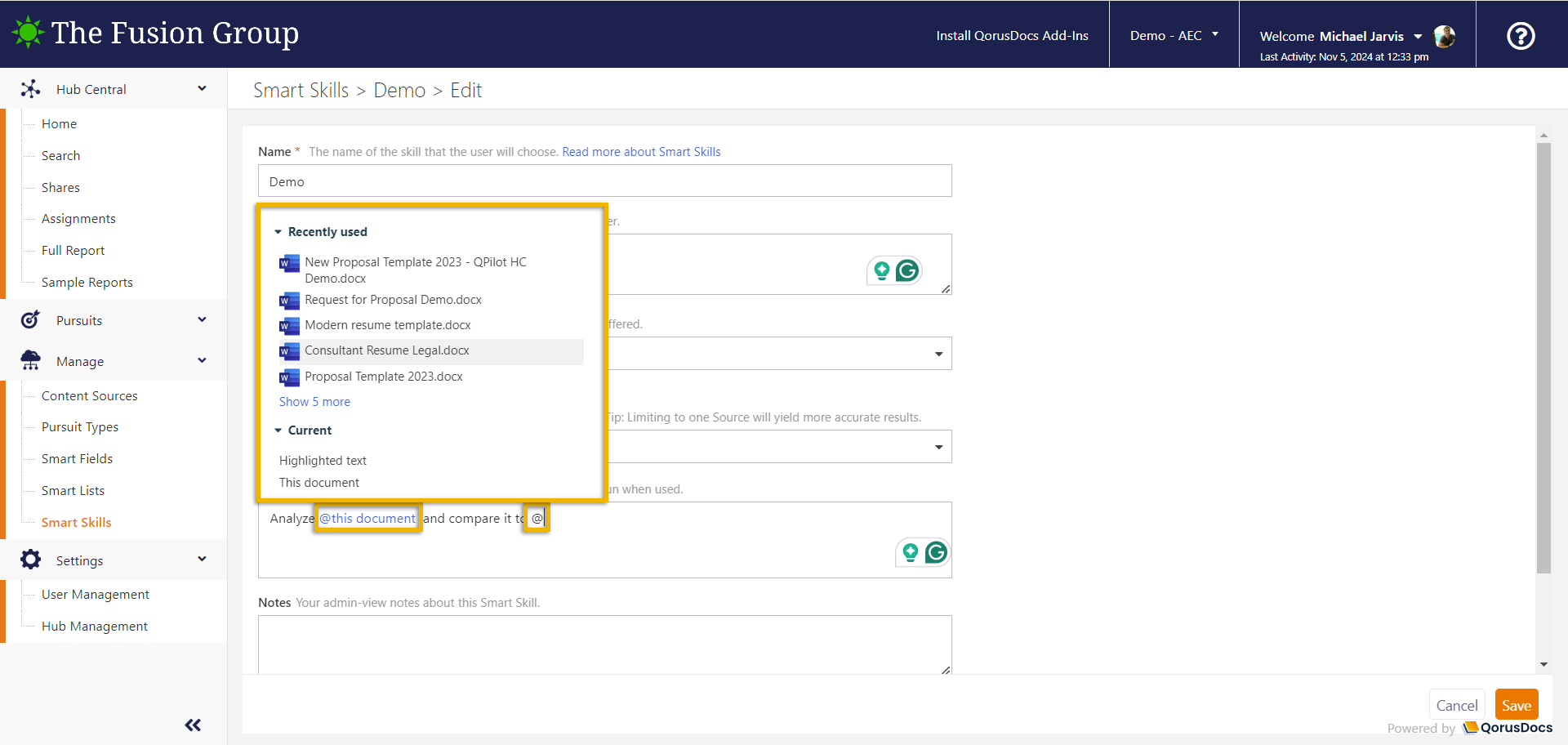This screenshot has height=745, width=1568.
Task: Choose Highlighted text option
Action: coord(323,461)
